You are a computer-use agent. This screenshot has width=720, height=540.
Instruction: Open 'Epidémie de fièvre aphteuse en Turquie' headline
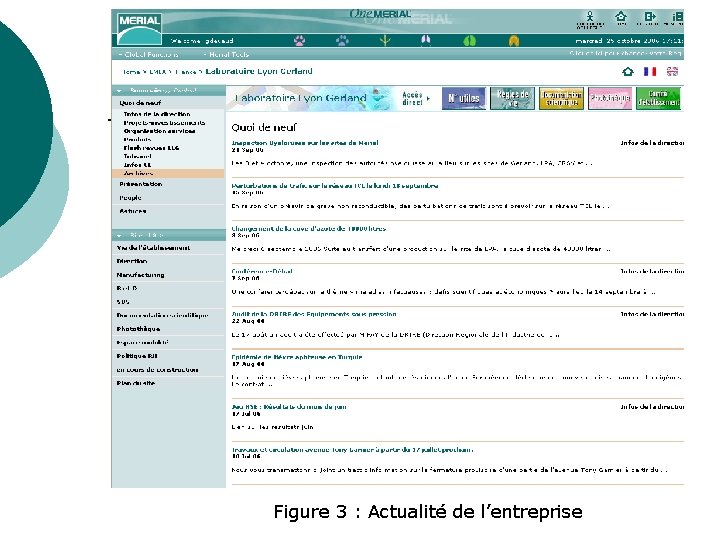coord(297,357)
